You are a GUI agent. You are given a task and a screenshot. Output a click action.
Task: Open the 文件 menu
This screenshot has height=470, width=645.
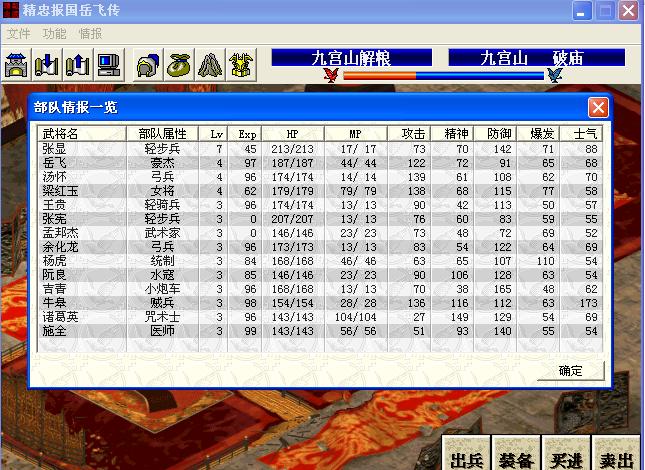click(x=19, y=34)
